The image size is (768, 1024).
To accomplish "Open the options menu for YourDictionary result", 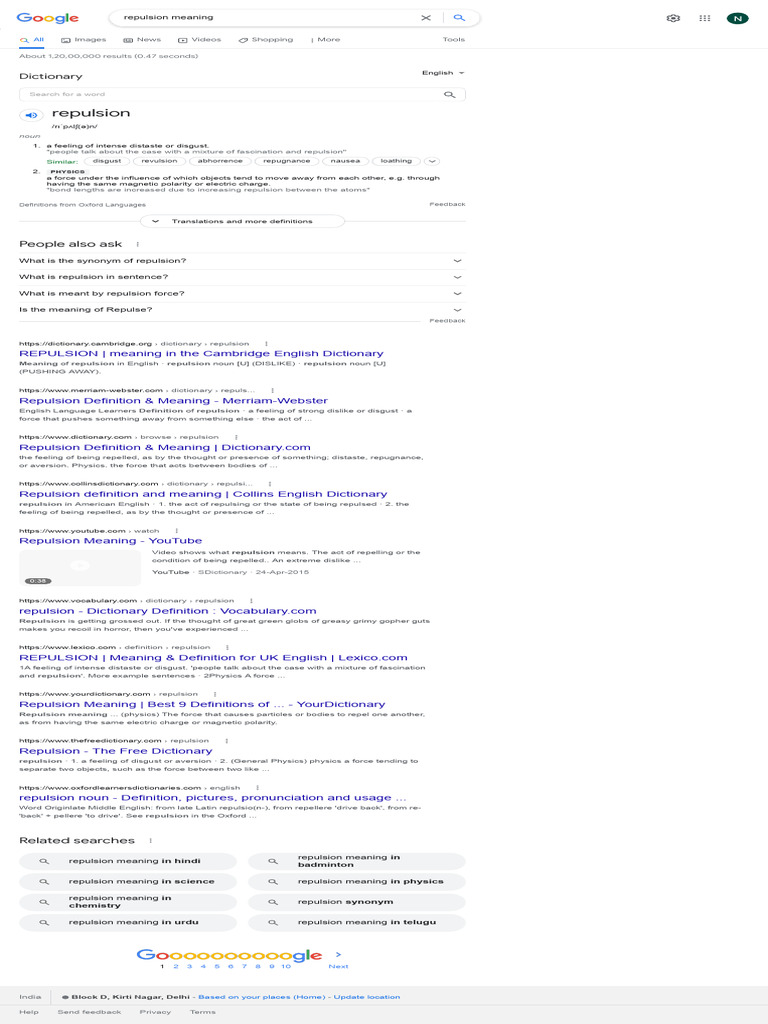I will 215,694.
